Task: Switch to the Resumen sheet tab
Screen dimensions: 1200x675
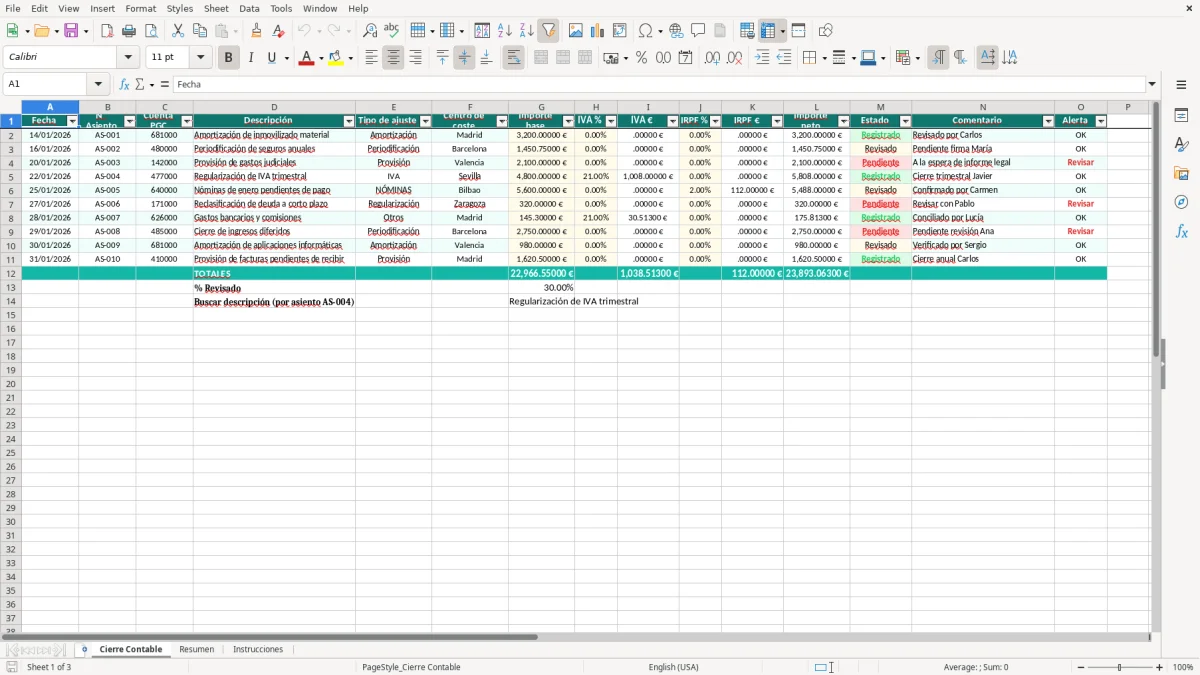Action: (x=196, y=649)
